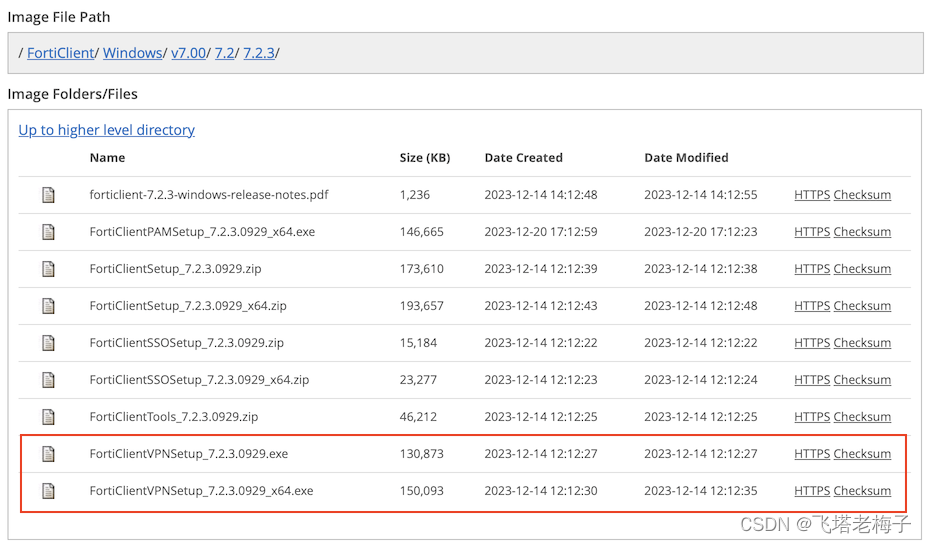Select file name FortiClientSSOSetup_7.2.3.0929.zip
926x543 pixels.
(x=187, y=343)
